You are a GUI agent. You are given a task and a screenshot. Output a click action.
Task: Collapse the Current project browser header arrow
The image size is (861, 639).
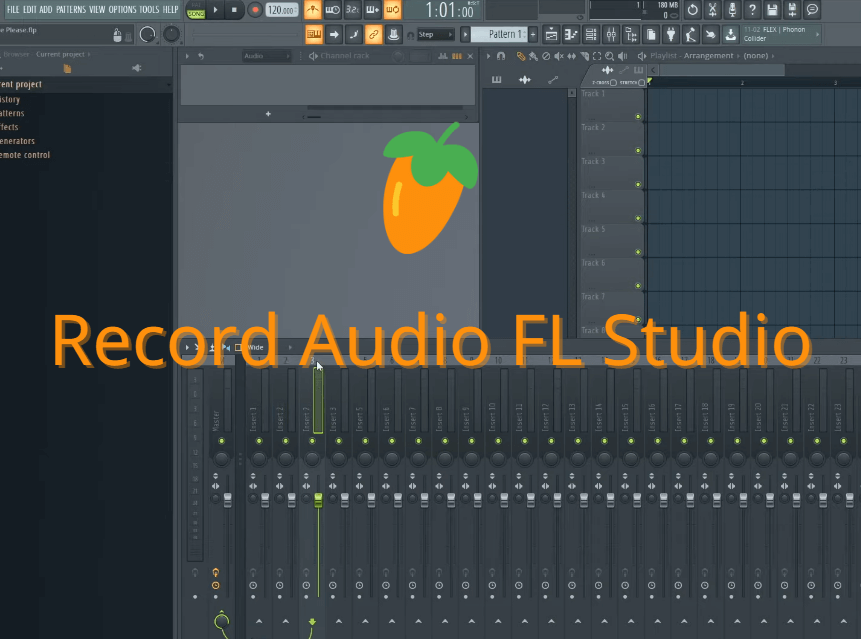pos(169,85)
